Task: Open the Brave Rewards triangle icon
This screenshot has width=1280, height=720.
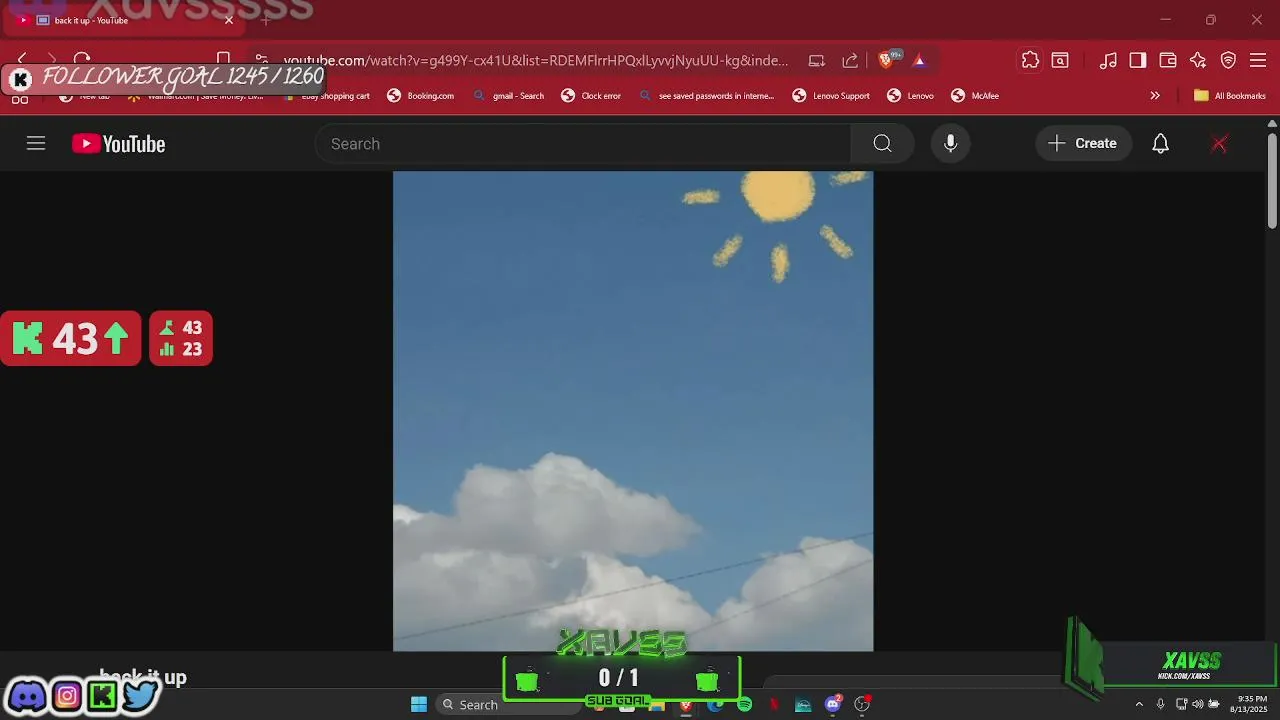Action: 919,60
